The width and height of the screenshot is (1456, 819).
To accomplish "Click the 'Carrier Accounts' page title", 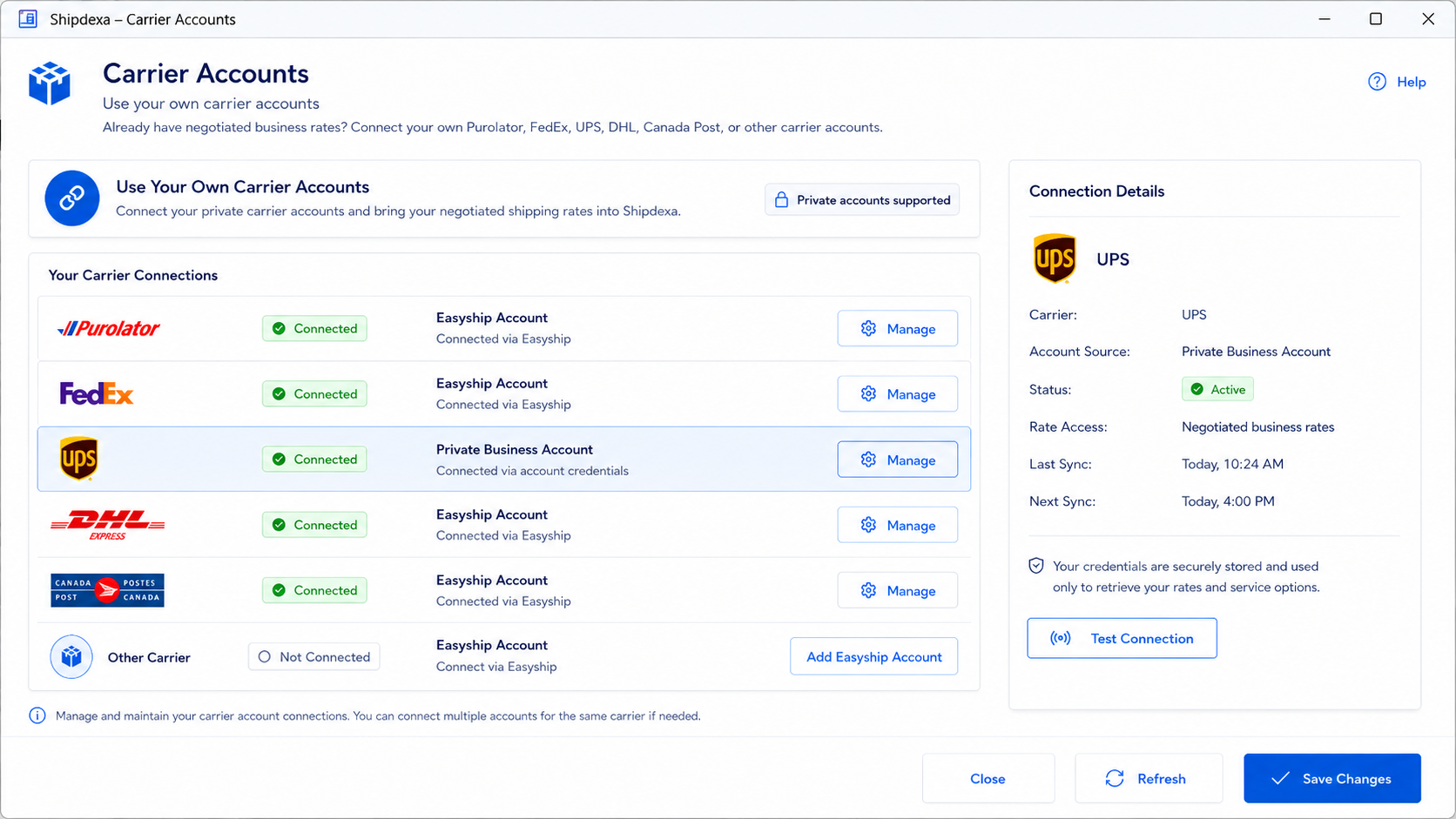I will [206, 73].
